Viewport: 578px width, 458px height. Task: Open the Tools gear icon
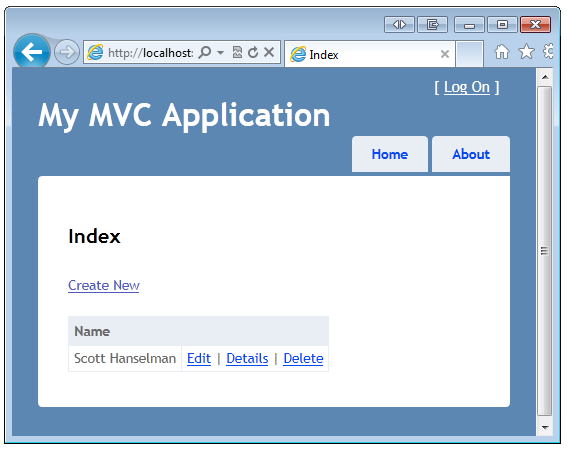549,52
